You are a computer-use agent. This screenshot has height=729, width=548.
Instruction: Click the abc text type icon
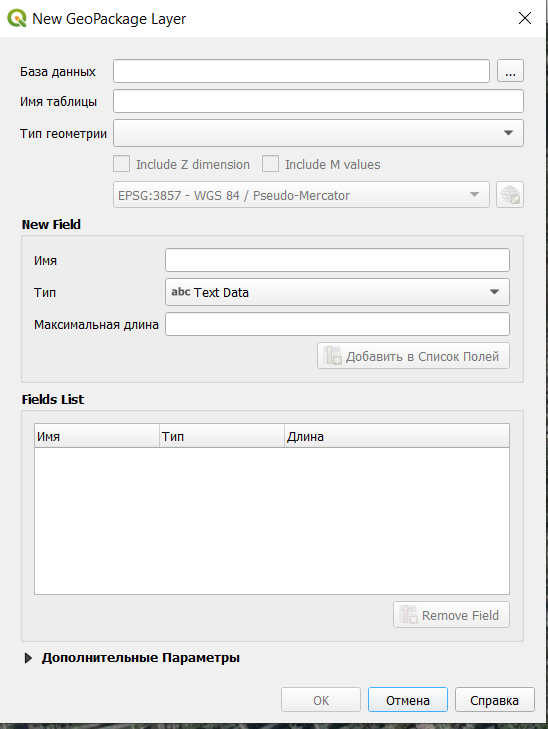click(181, 292)
